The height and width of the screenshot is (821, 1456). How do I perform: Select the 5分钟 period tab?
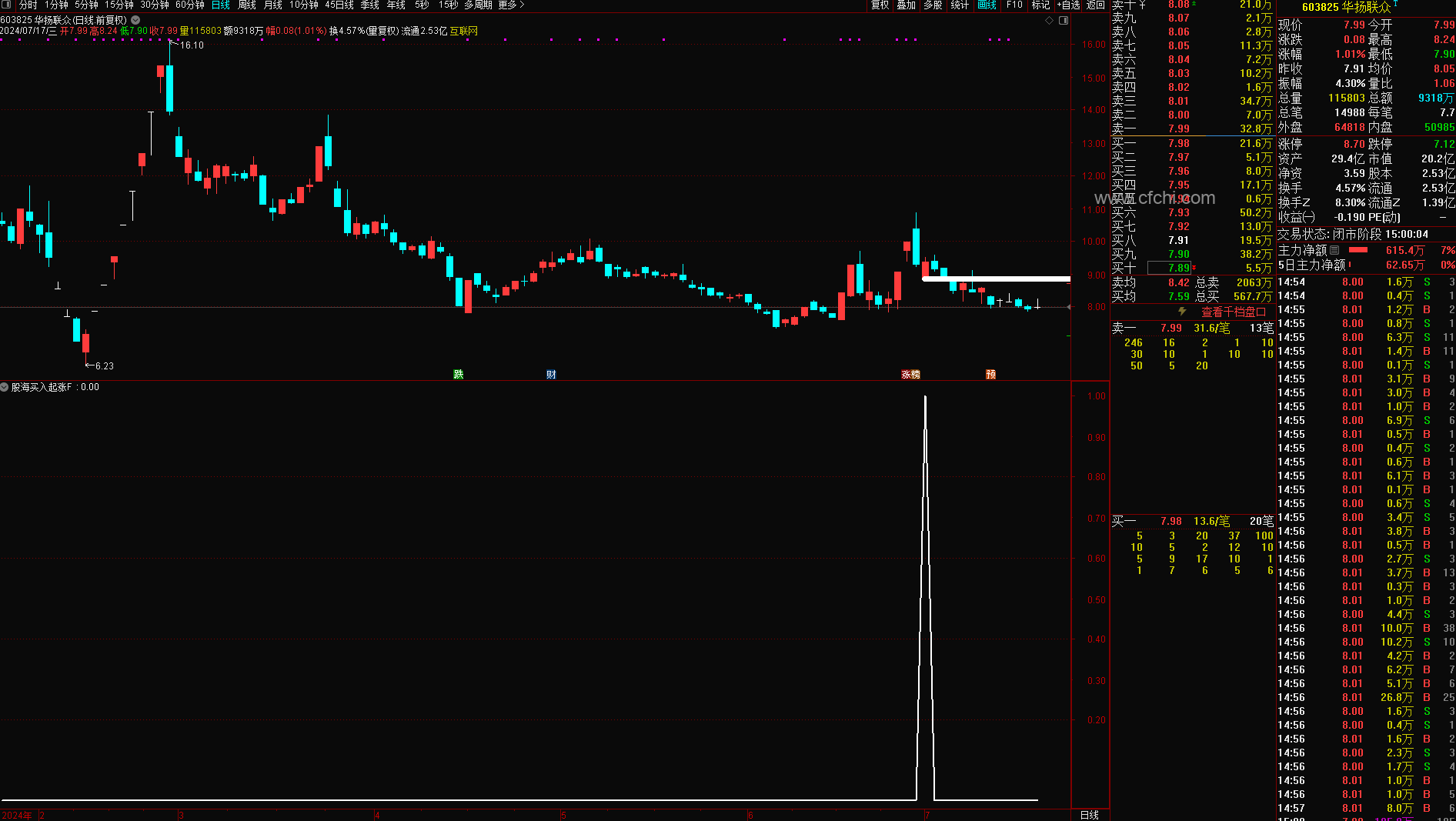coord(86,5)
